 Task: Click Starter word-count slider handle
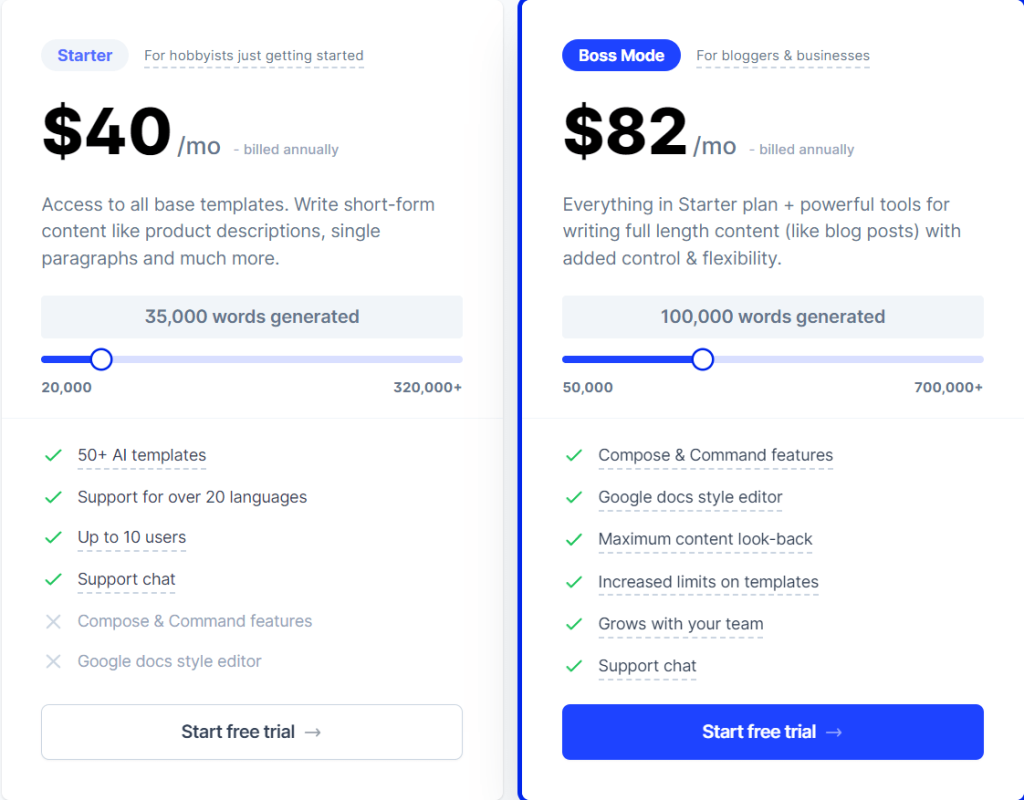pyautogui.click(x=101, y=359)
